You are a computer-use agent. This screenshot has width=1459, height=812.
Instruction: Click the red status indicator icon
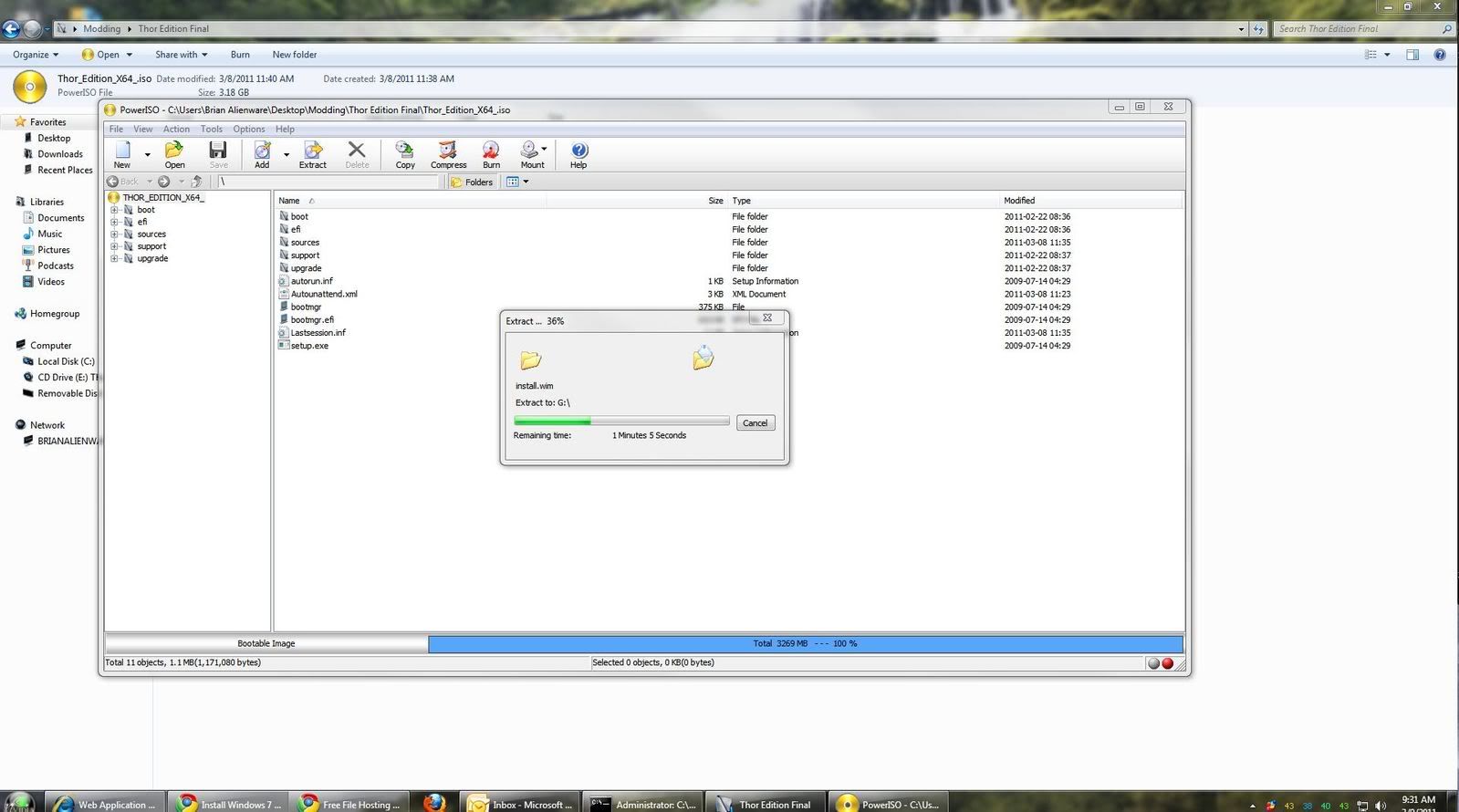[x=1167, y=663]
